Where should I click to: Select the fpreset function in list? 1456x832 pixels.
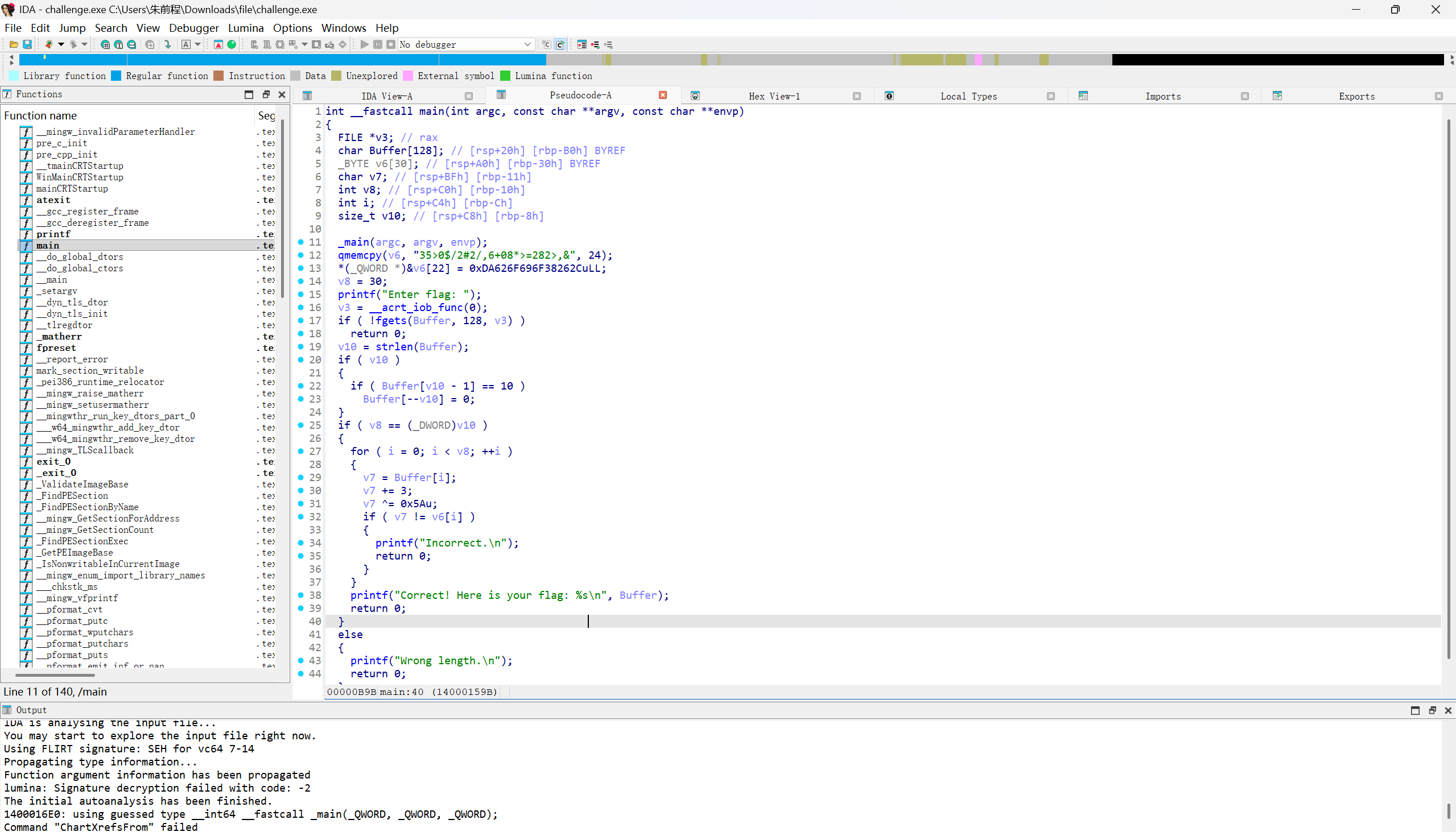(56, 347)
